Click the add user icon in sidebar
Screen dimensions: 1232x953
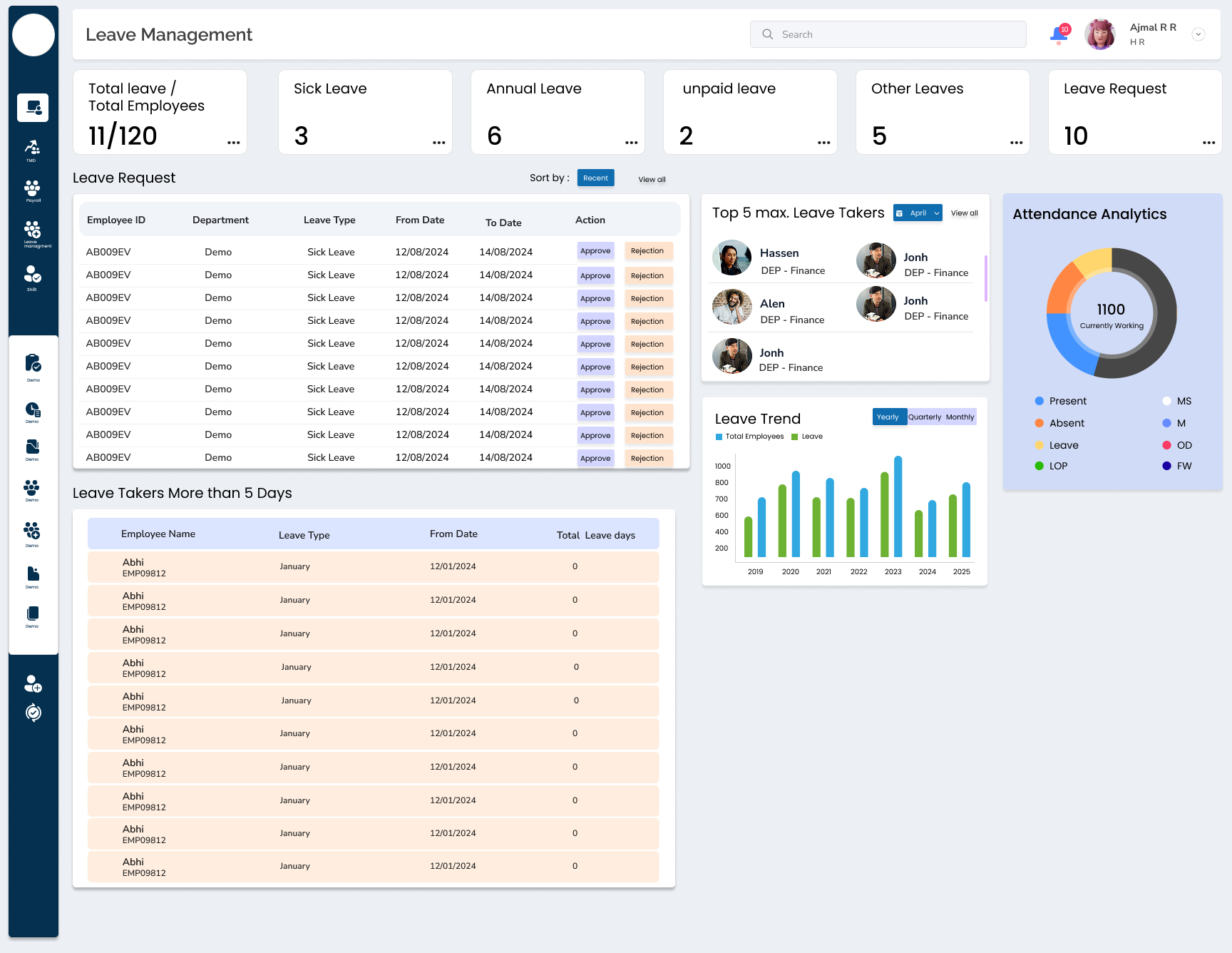point(33,684)
